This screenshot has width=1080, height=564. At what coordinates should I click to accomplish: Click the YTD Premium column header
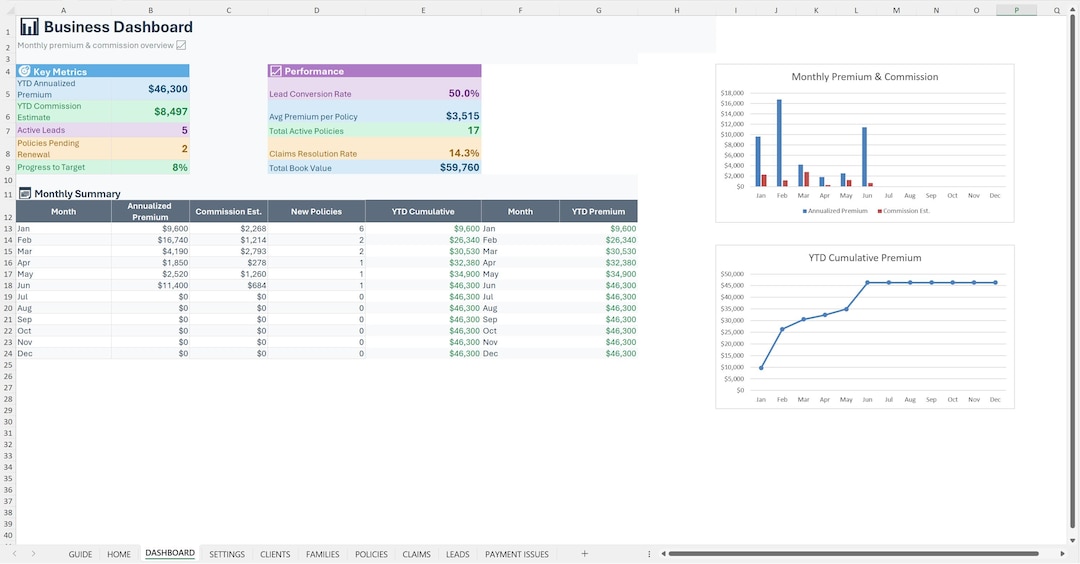tap(598, 211)
